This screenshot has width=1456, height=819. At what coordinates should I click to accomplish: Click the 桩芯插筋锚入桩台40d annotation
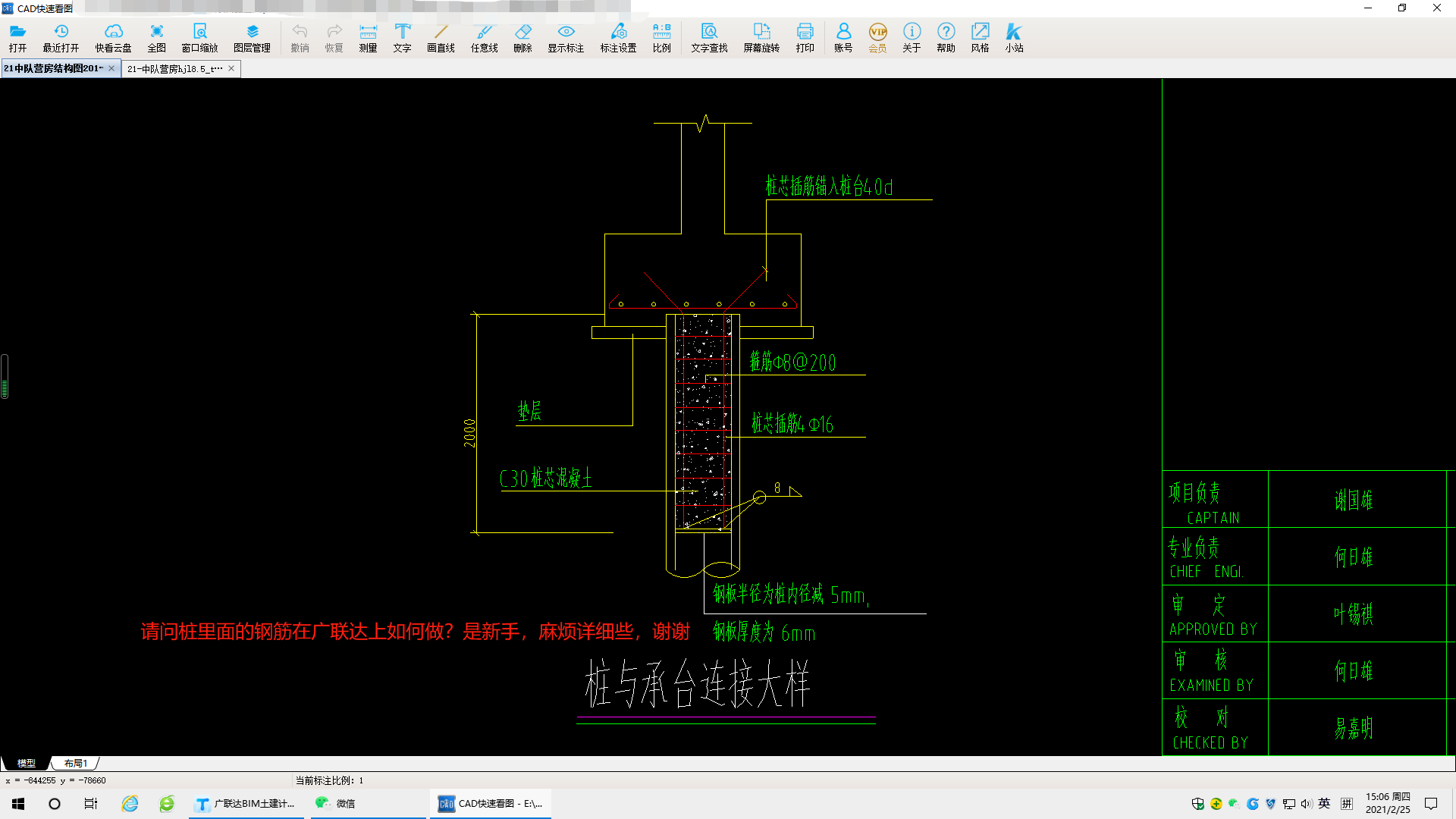tap(829, 187)
